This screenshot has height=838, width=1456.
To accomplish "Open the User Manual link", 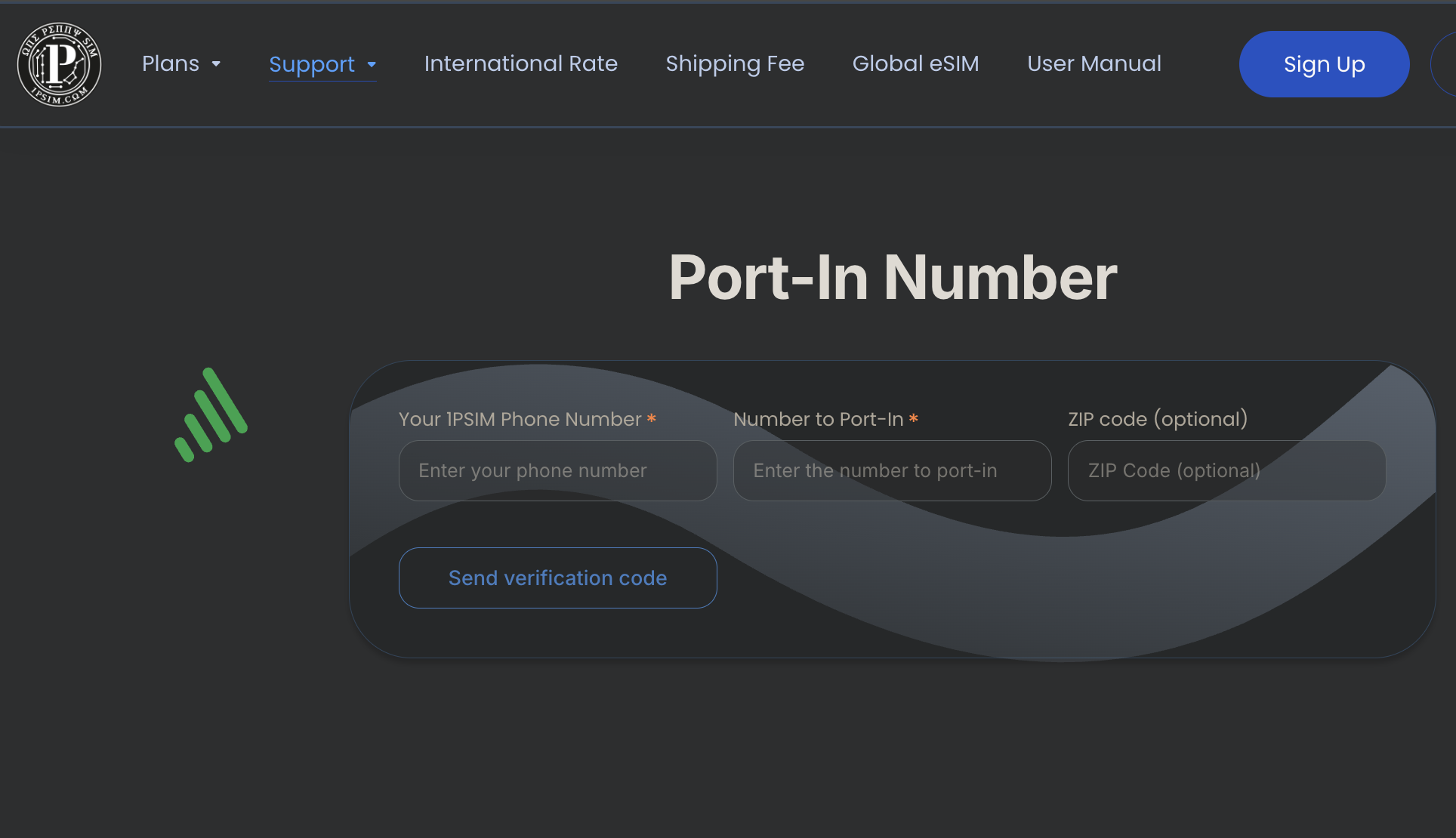I will tap(1094, 63).
